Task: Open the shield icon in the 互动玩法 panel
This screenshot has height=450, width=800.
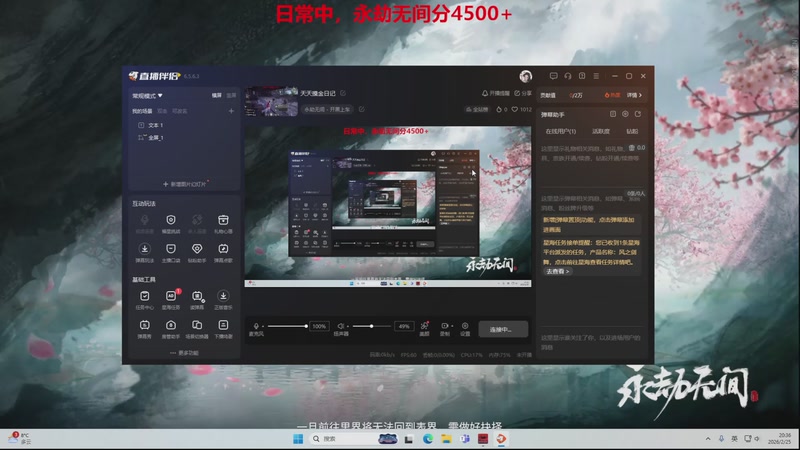Action: coord(170,220)
